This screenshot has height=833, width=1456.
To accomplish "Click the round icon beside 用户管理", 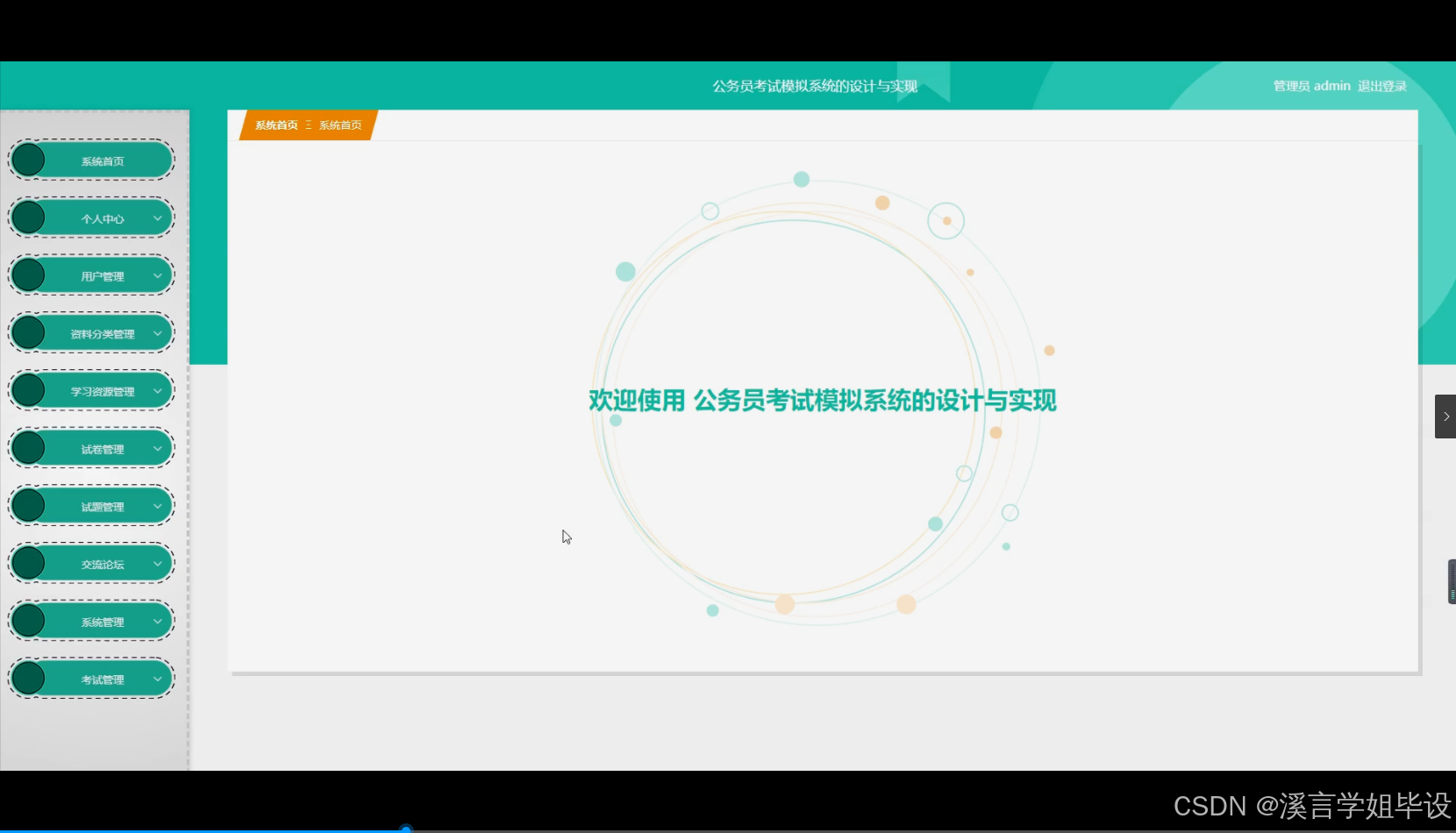I will [28, 275].
